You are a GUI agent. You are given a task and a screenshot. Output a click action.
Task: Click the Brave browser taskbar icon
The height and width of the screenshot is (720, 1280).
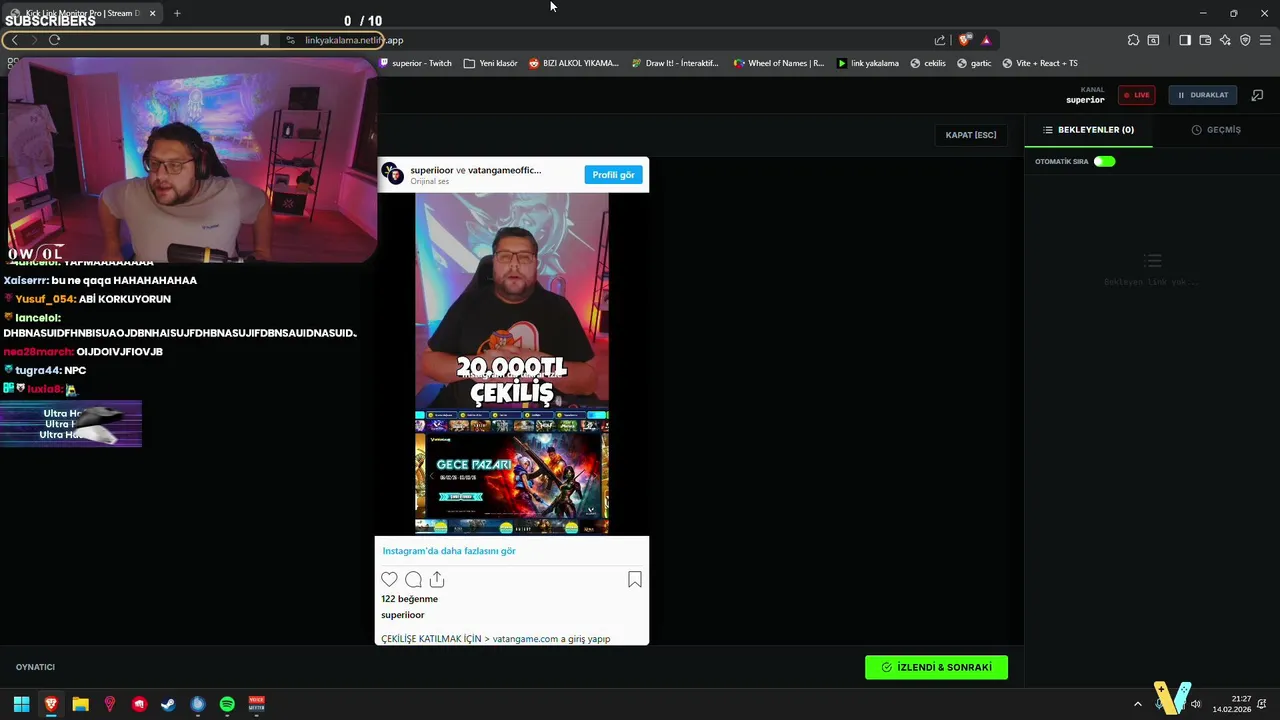pos(51,704)
